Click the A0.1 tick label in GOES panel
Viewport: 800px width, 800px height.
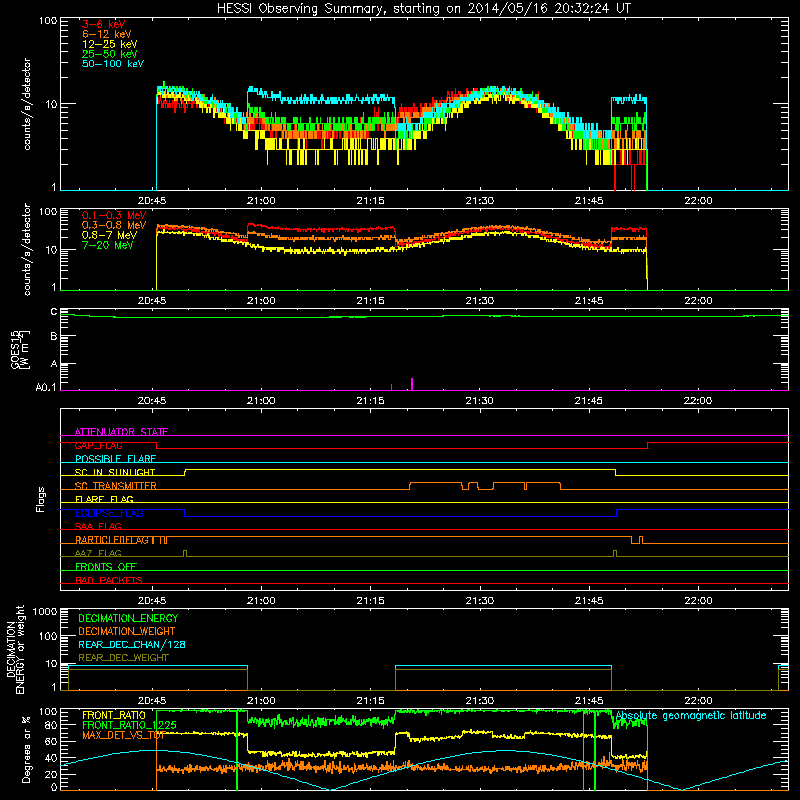pos(46,387)
